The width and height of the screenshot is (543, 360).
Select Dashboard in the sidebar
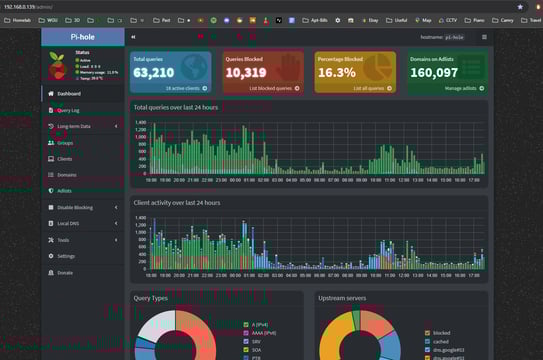tap(83, 94)
